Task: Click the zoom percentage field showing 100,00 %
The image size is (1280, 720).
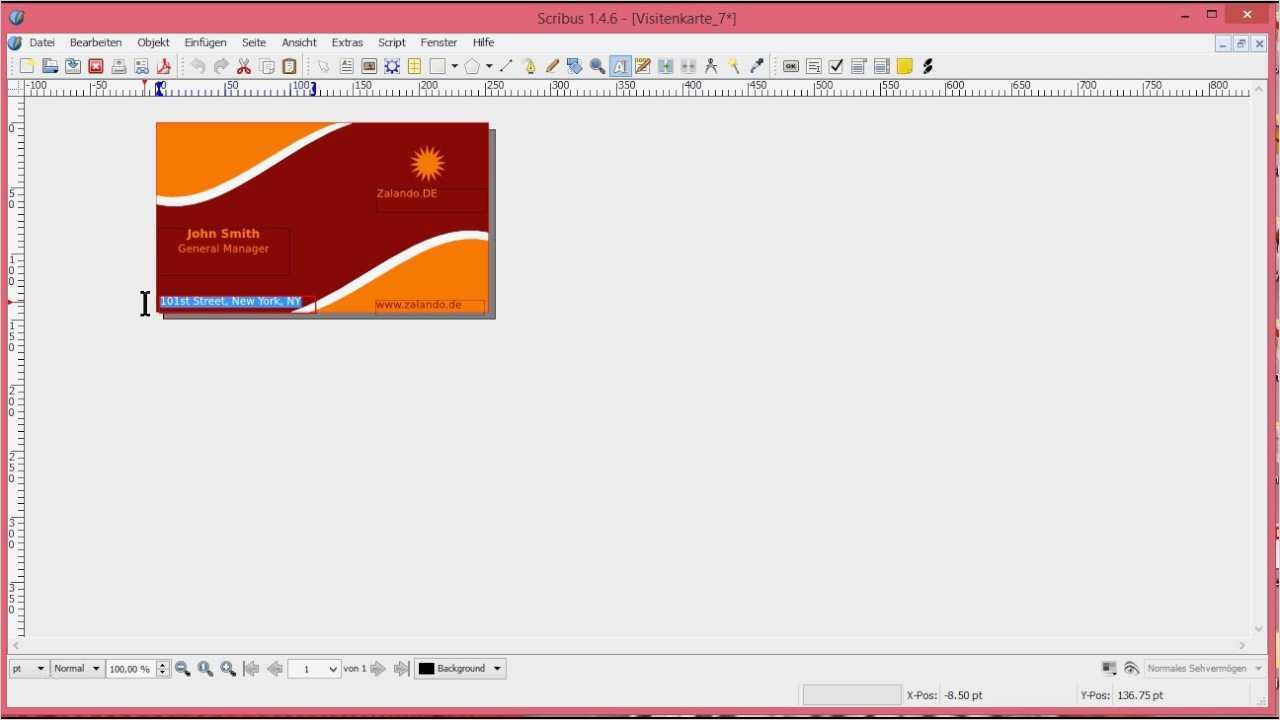Action: [x=131, y=669]
